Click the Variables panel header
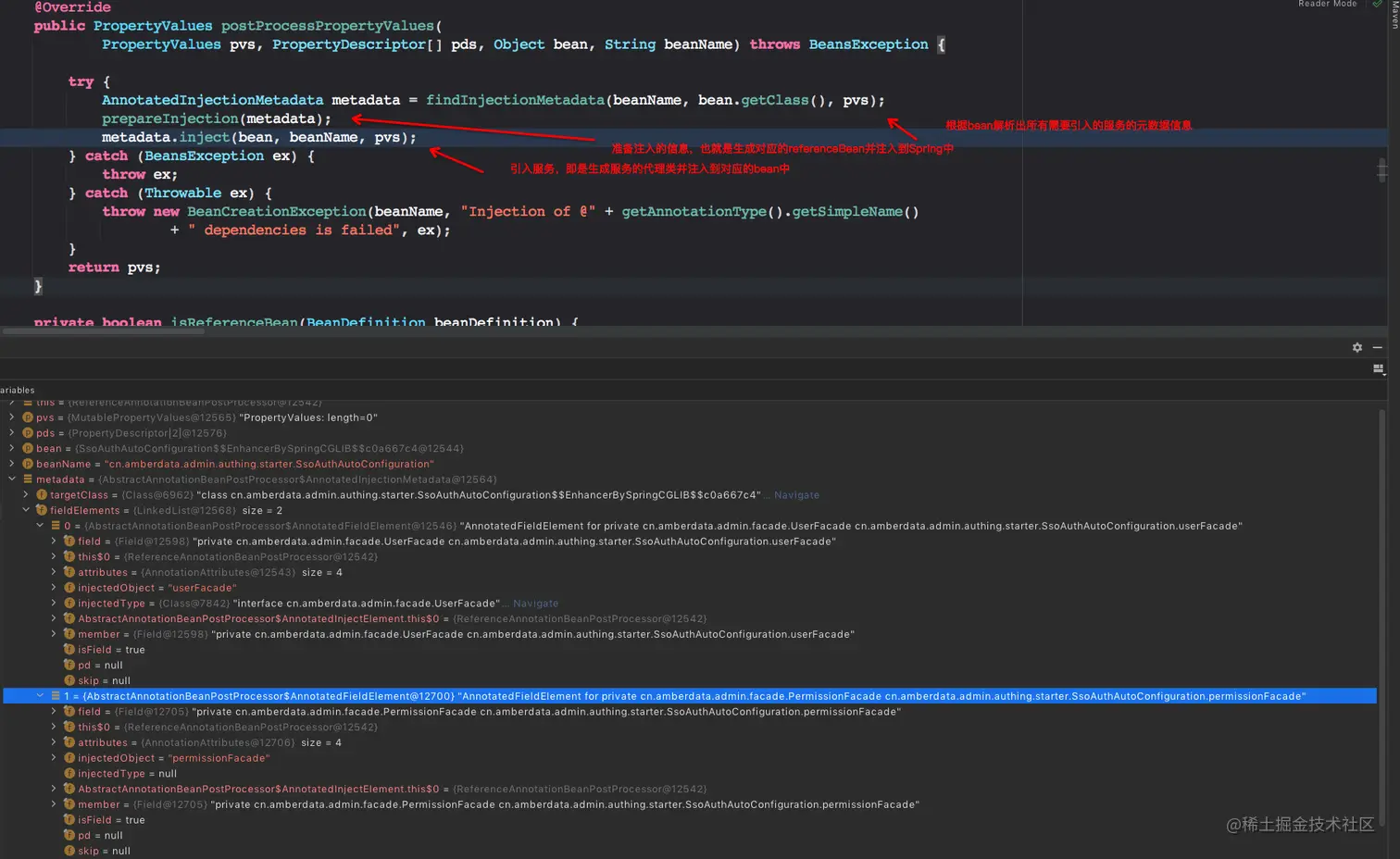 (17, 390)
